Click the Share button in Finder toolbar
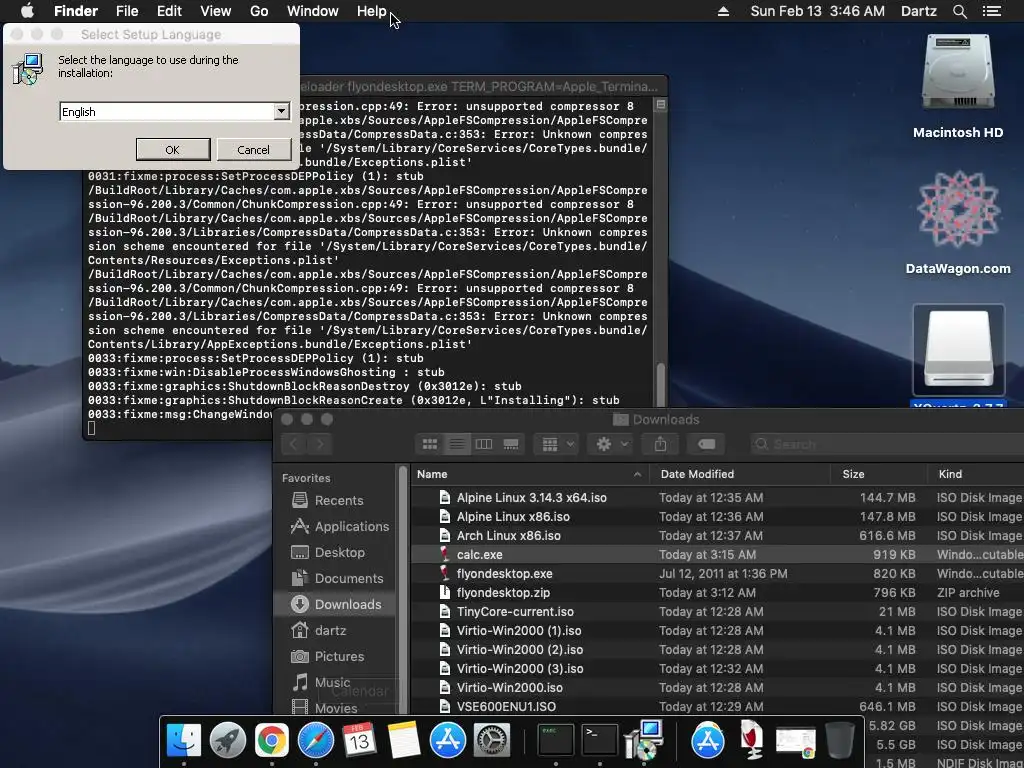The image size is (1024, 768). [x=660, y=444]
